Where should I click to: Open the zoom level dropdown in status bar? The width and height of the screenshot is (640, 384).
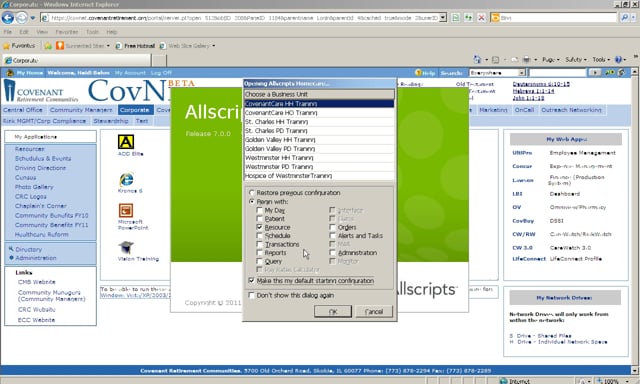(x=627, y=381)
